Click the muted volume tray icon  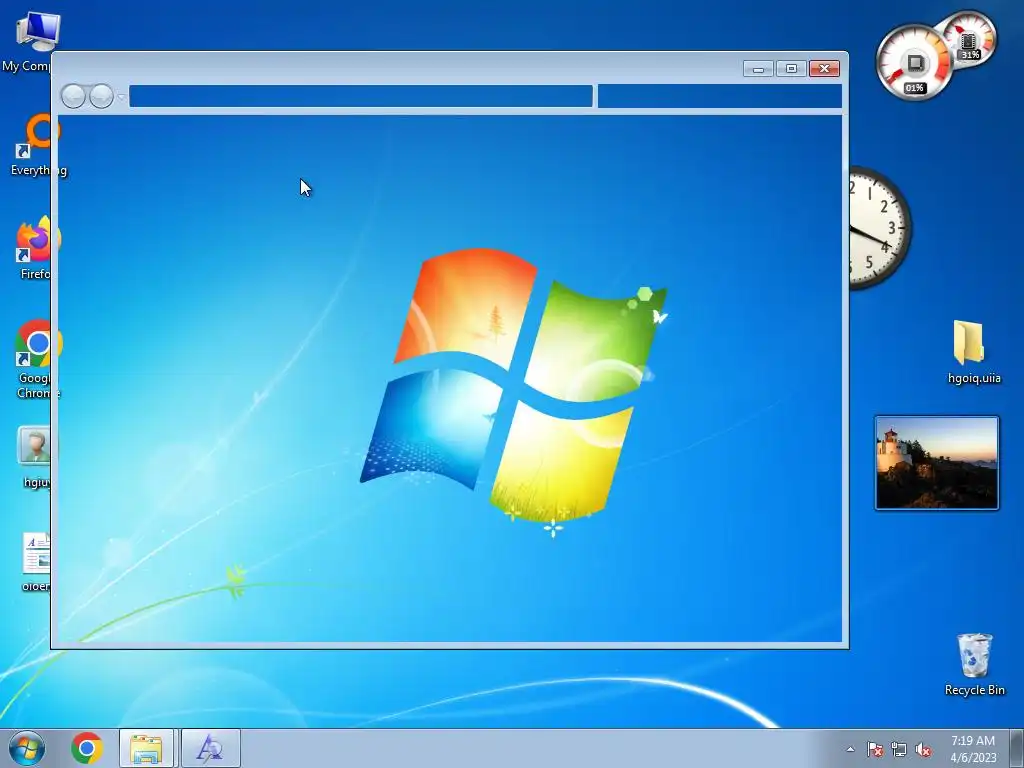(923, 749)
